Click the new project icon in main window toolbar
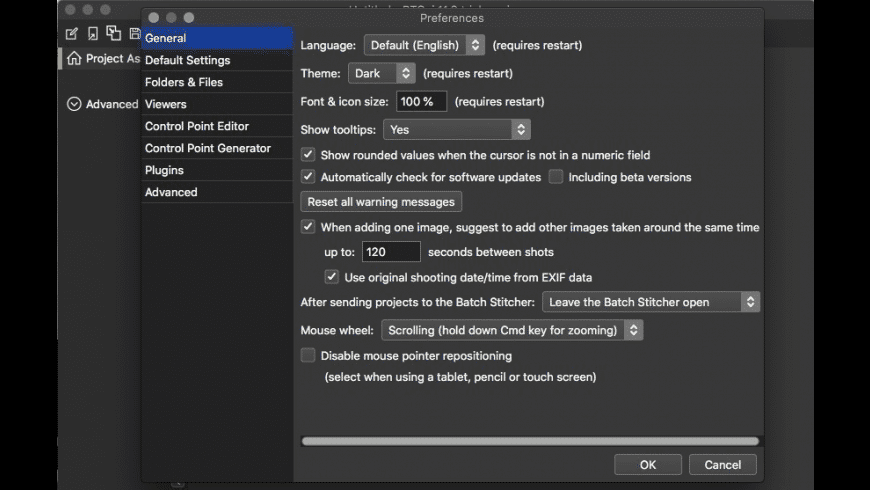The width and height of the screenshot is (870, 490). pyautogui.click(x=72, y=34)
